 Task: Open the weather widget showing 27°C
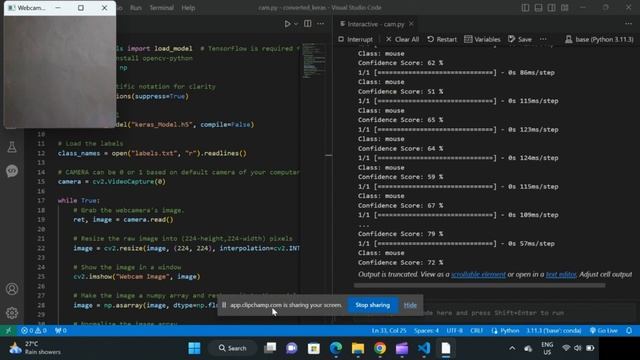pos(35,348)
